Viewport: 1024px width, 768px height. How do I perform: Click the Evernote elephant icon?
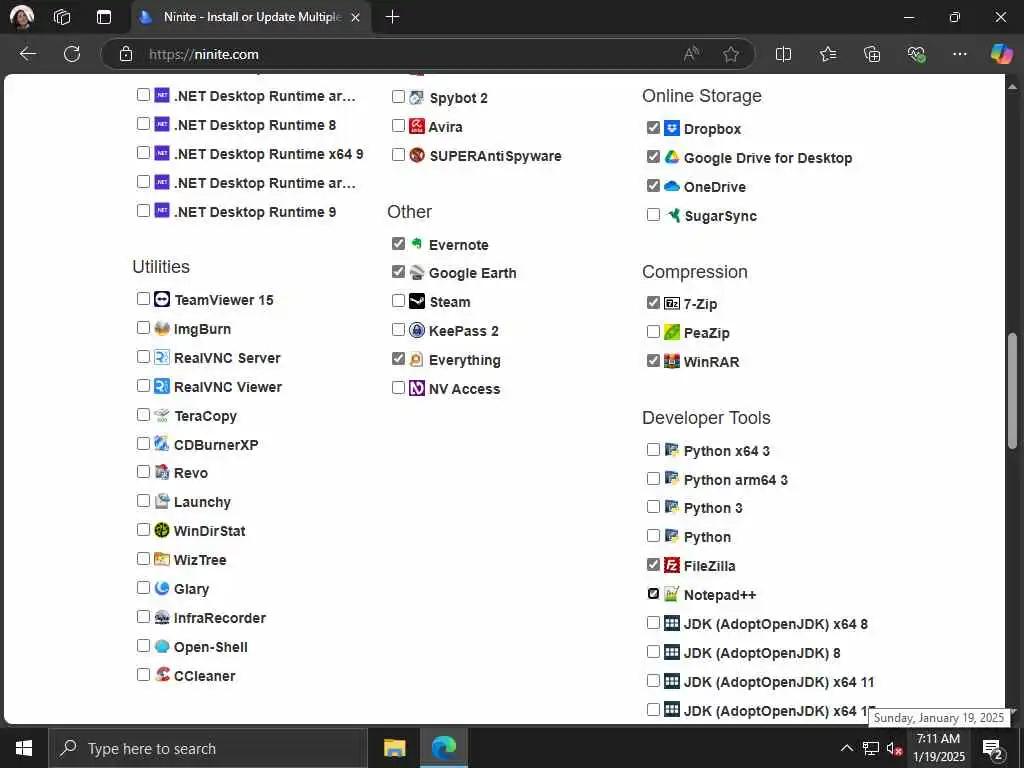(x=417, y=244)
